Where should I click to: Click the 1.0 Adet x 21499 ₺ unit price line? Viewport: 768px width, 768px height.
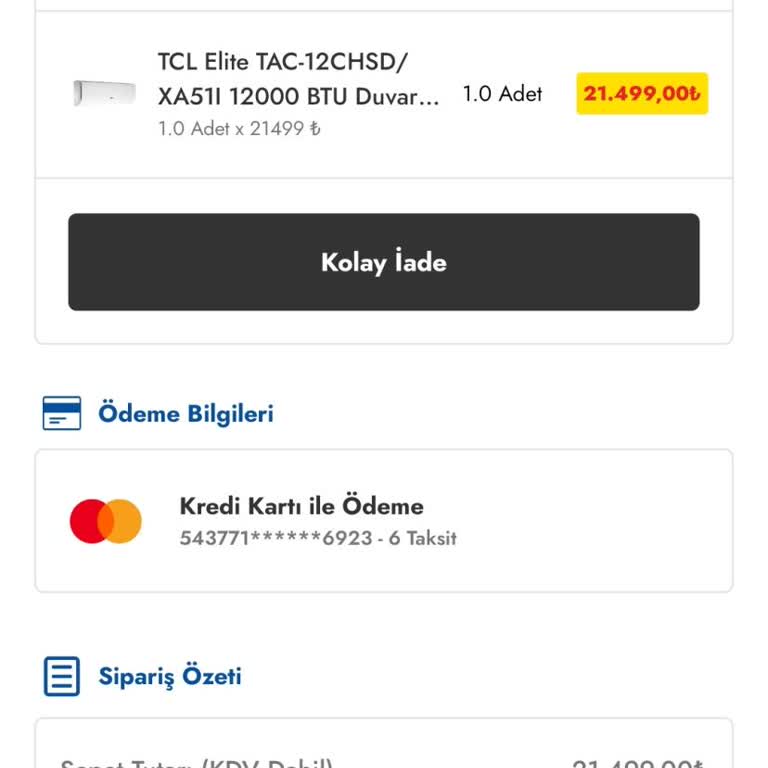click(239, 129)
